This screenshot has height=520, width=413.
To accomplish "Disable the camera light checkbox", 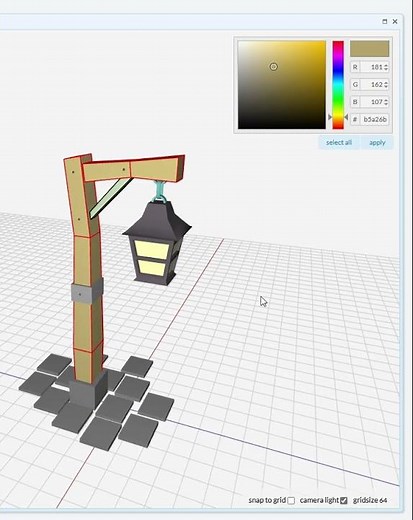I will [344, 501].
